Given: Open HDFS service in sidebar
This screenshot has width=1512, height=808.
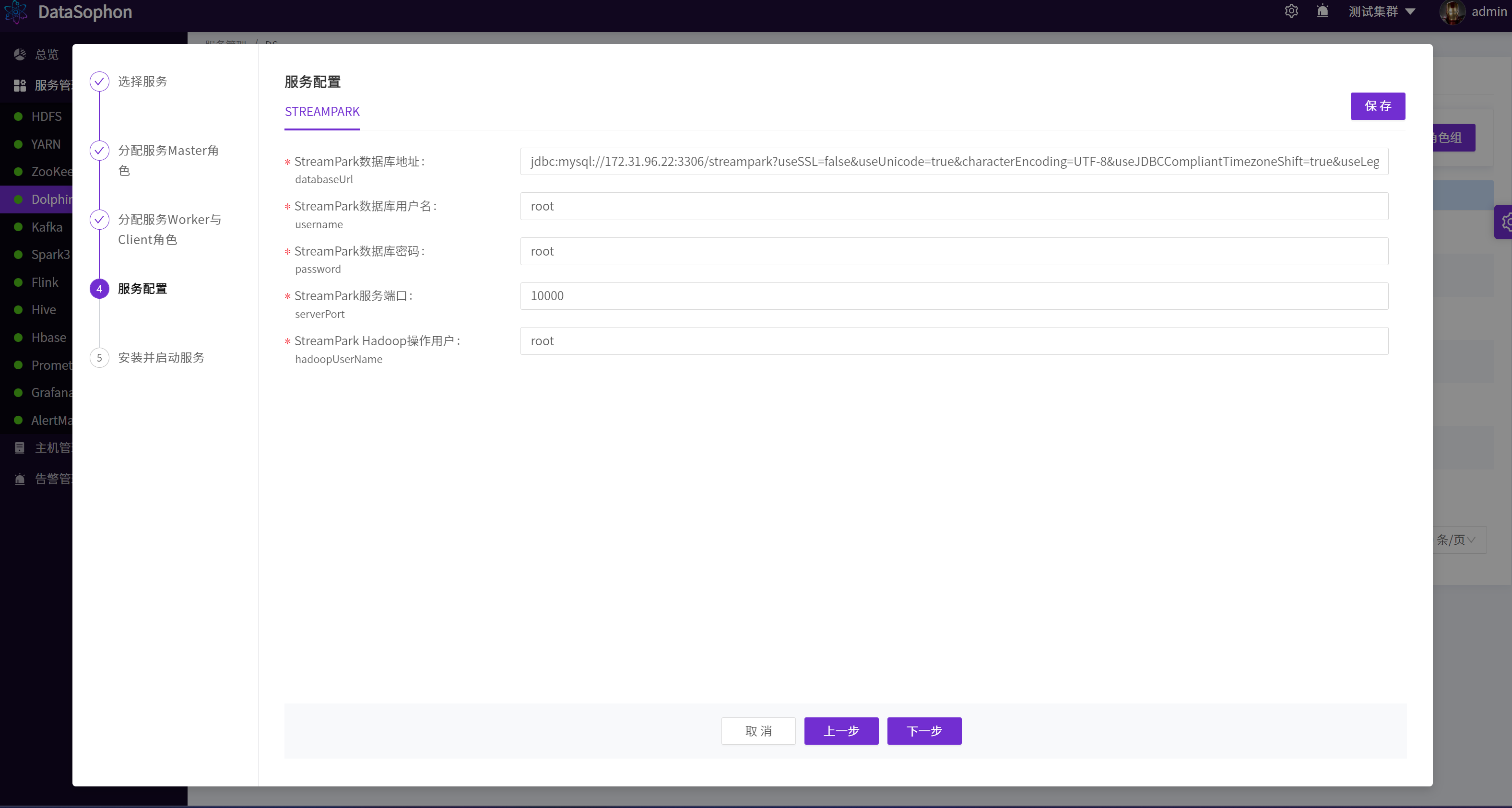Looking at the screenshot, I should 47,116.
